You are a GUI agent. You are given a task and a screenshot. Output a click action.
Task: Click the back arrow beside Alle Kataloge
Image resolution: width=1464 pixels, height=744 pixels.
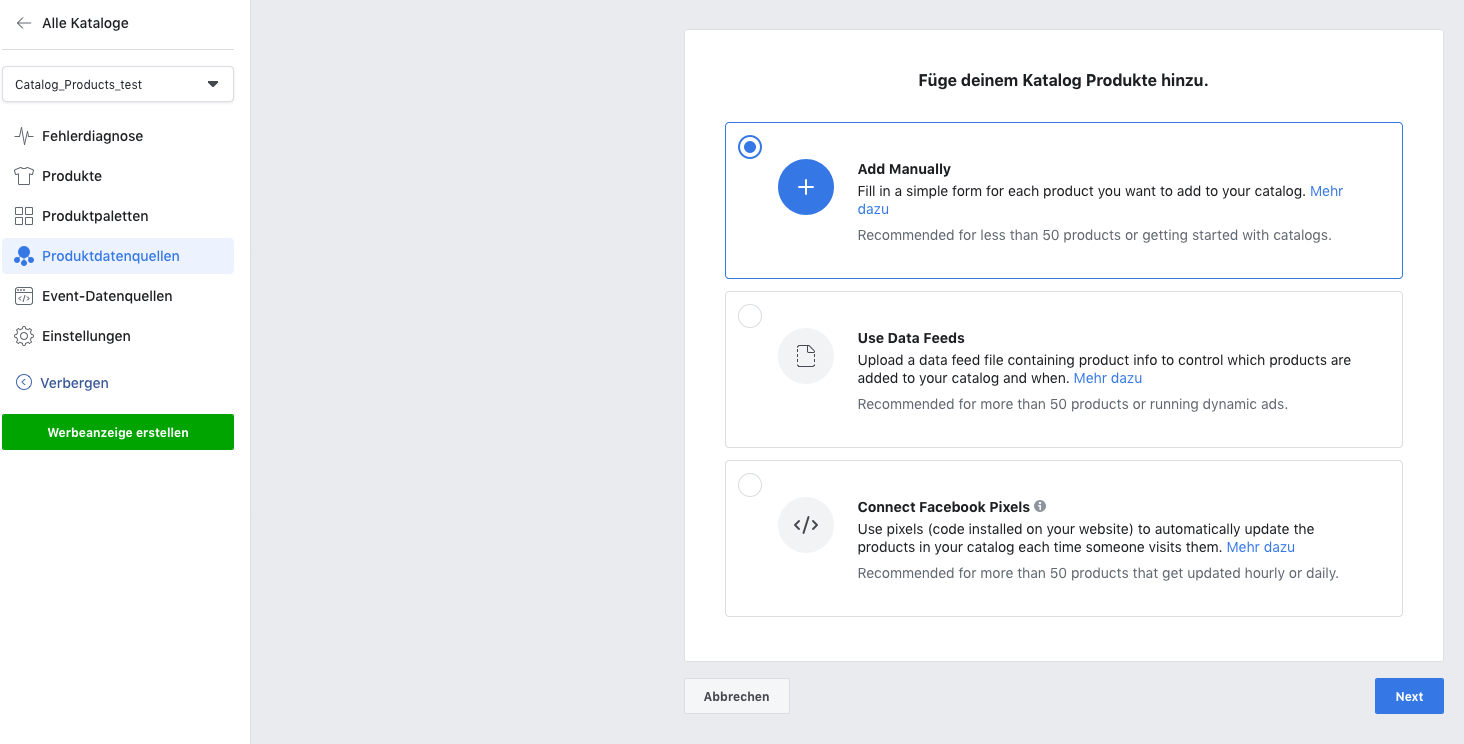pyautogui.click(x=24, y=23)
